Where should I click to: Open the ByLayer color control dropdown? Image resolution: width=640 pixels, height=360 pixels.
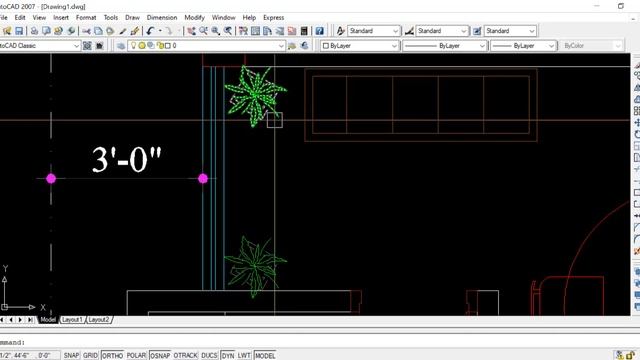tap(394, 46)
